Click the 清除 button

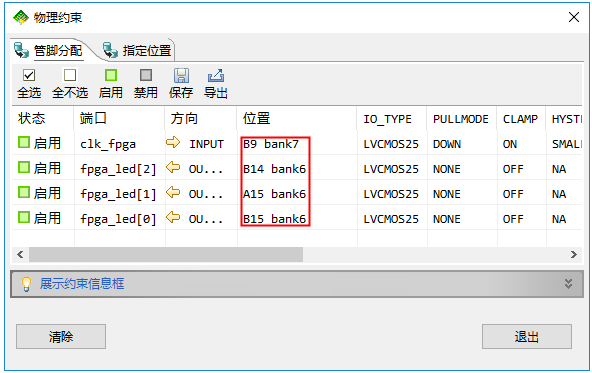pyautogui.click(x=61, y=336)
